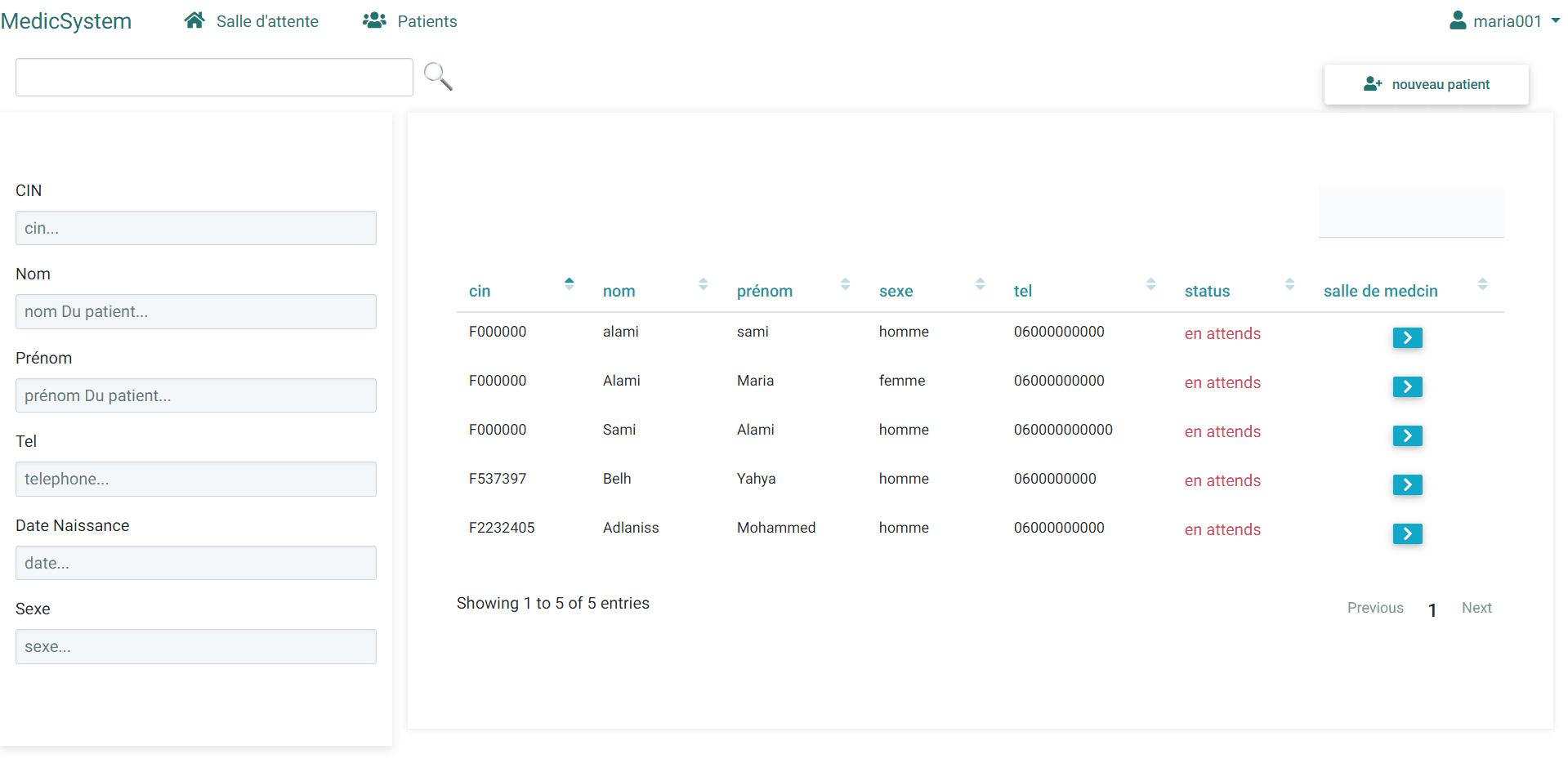Focus the Date Naissance input field

[196, 563]
